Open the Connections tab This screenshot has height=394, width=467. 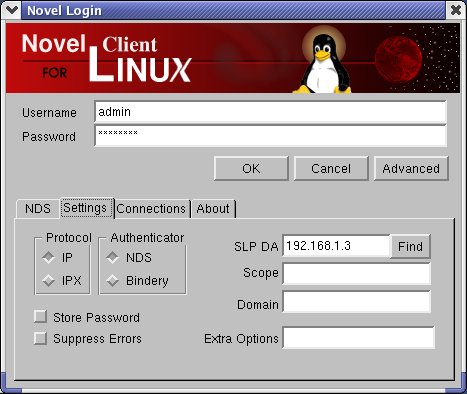tap(152, 209)
